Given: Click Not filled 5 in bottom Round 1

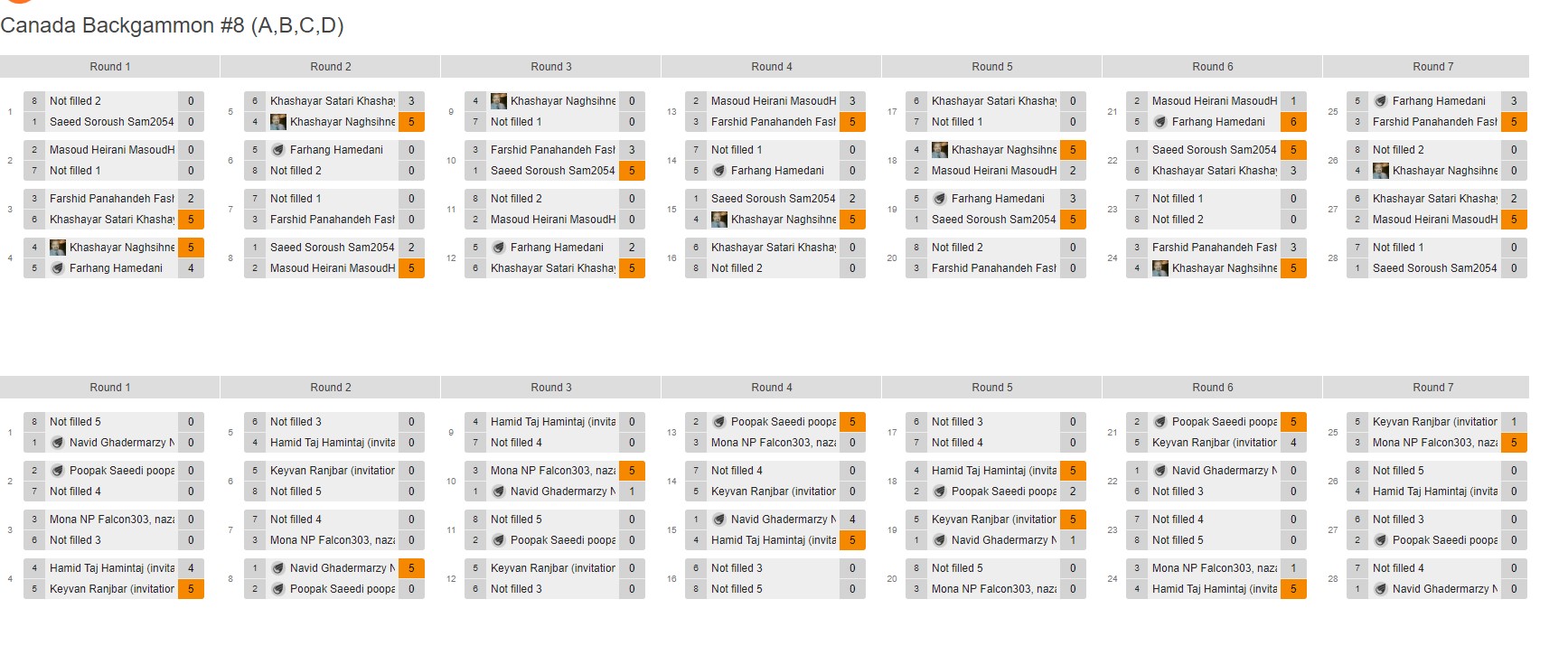Looking at the screenshot, I should (75, 422).
